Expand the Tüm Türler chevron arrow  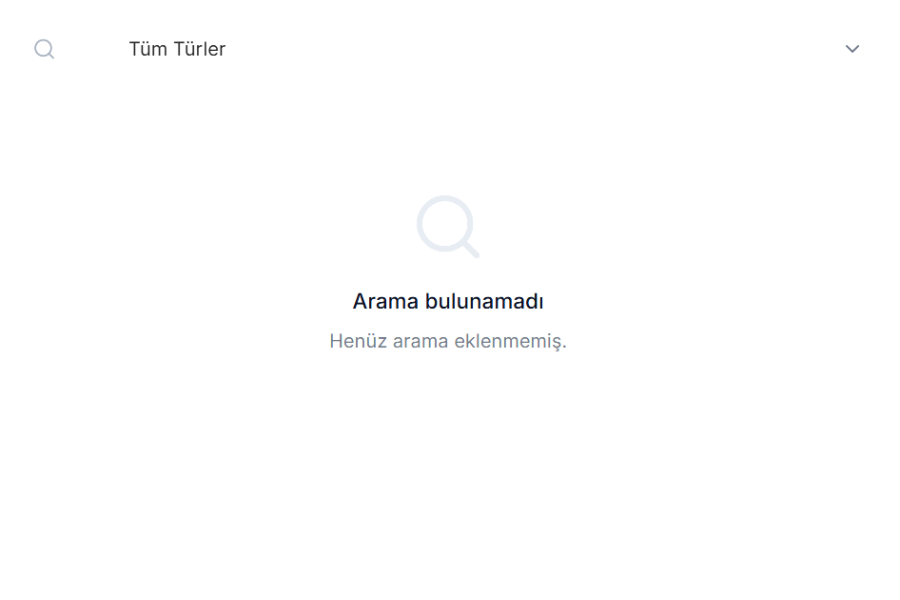point(852,49)
